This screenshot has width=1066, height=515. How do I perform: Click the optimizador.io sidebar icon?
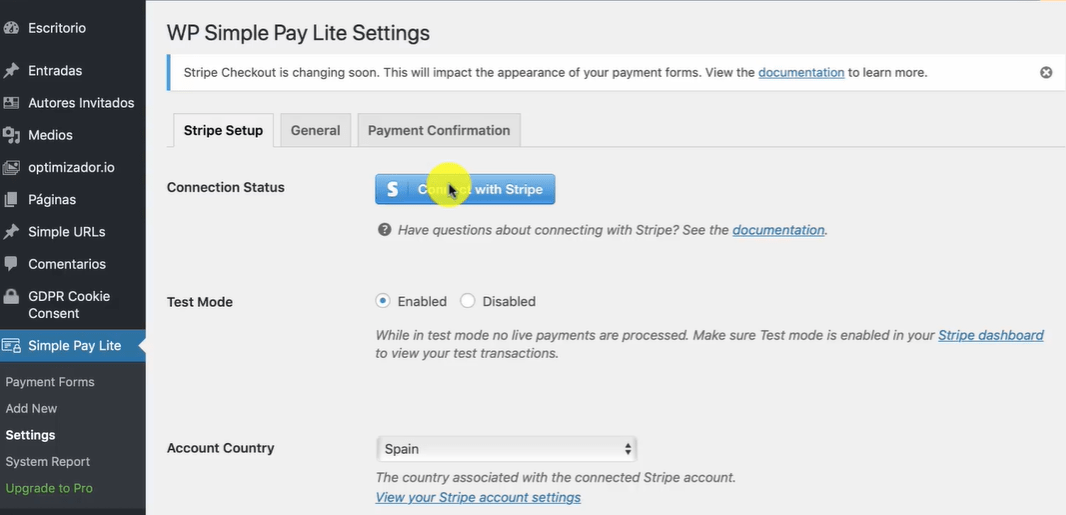[11, 167]
